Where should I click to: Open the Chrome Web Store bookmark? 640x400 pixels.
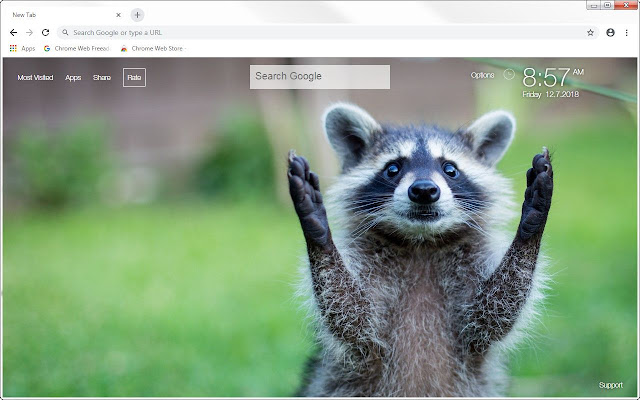coord(153,49)
